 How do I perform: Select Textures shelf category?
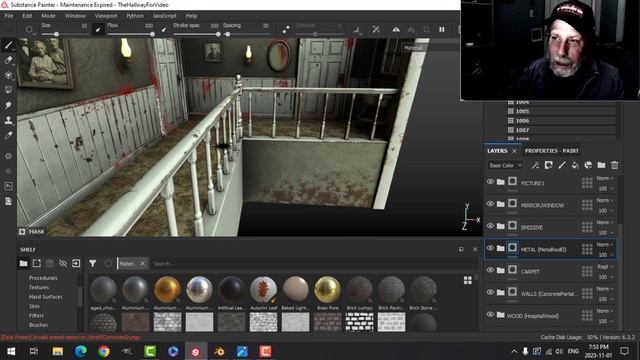[39, 287]
